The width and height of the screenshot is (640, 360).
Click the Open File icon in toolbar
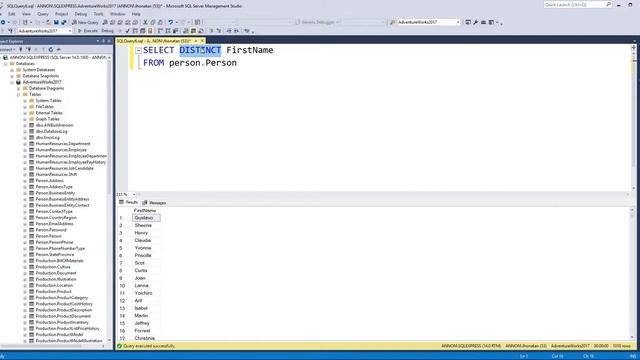click(x=49, y=22)
